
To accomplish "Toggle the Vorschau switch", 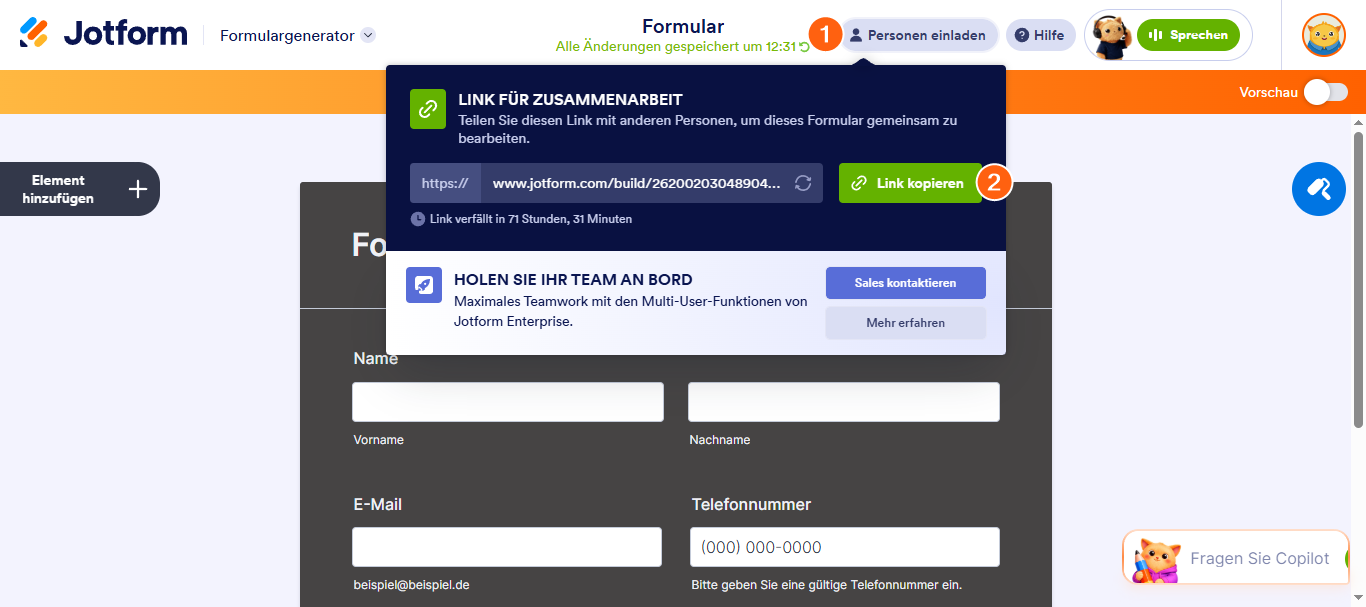I will [1325, 92].
